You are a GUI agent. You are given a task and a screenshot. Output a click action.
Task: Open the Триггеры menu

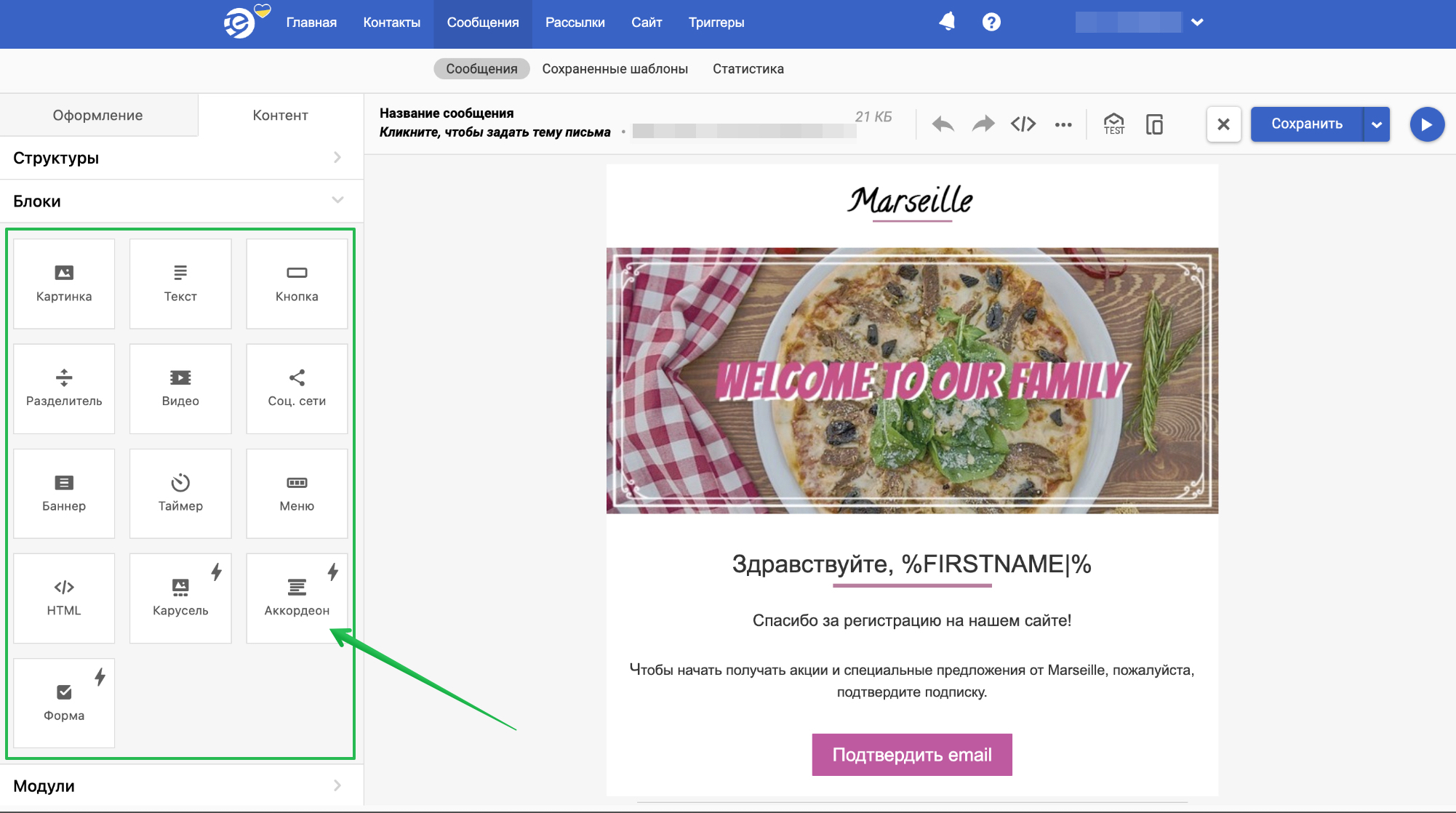(716, 23)
